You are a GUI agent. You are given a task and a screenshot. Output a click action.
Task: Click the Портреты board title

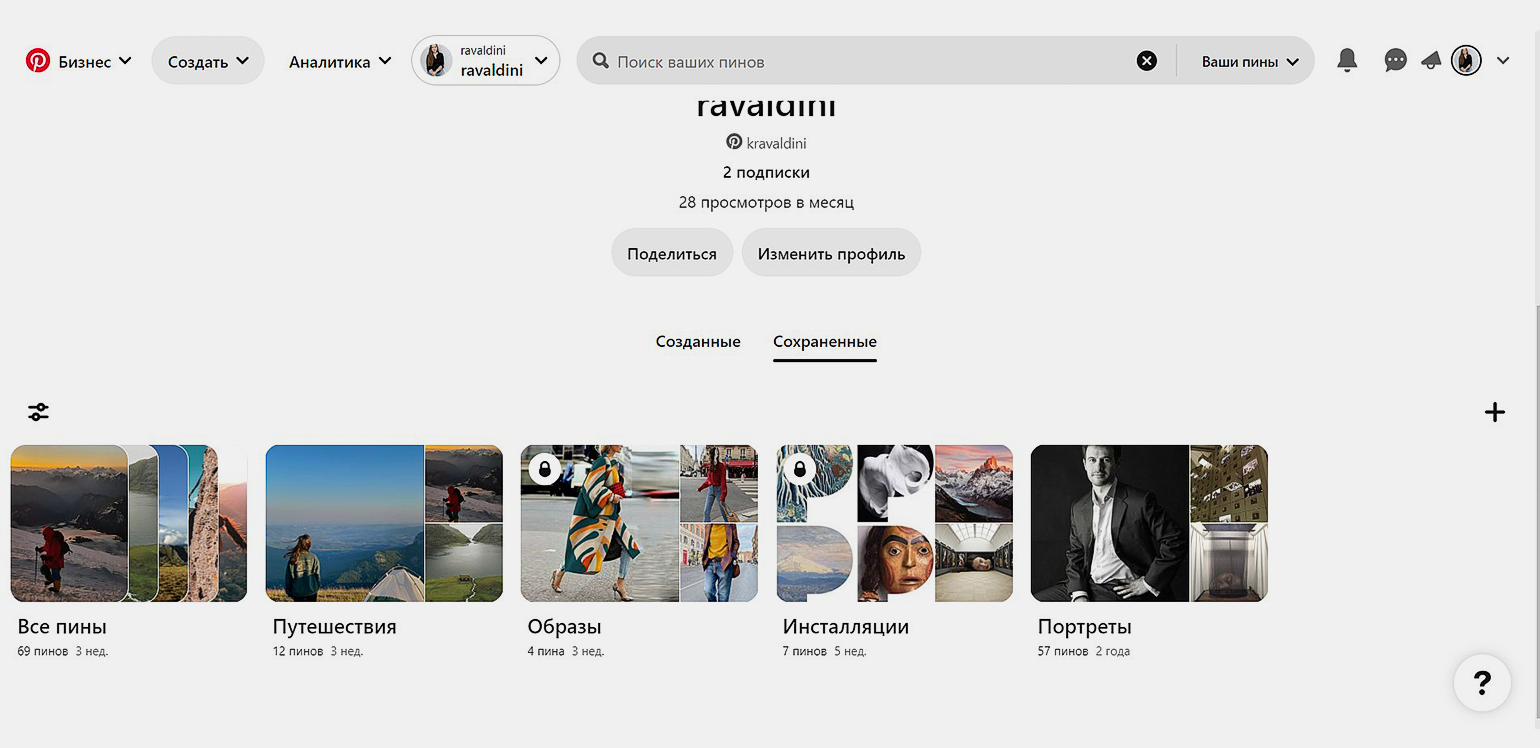(x=1085, y=627)
